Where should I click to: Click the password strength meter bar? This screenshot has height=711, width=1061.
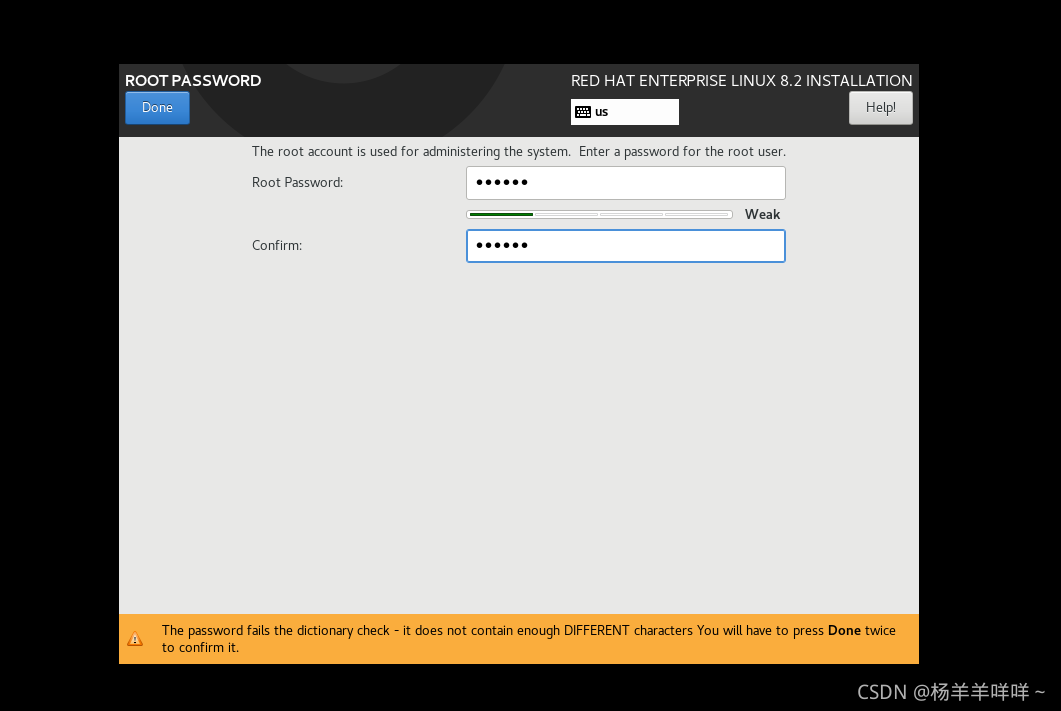pos(599,214)
